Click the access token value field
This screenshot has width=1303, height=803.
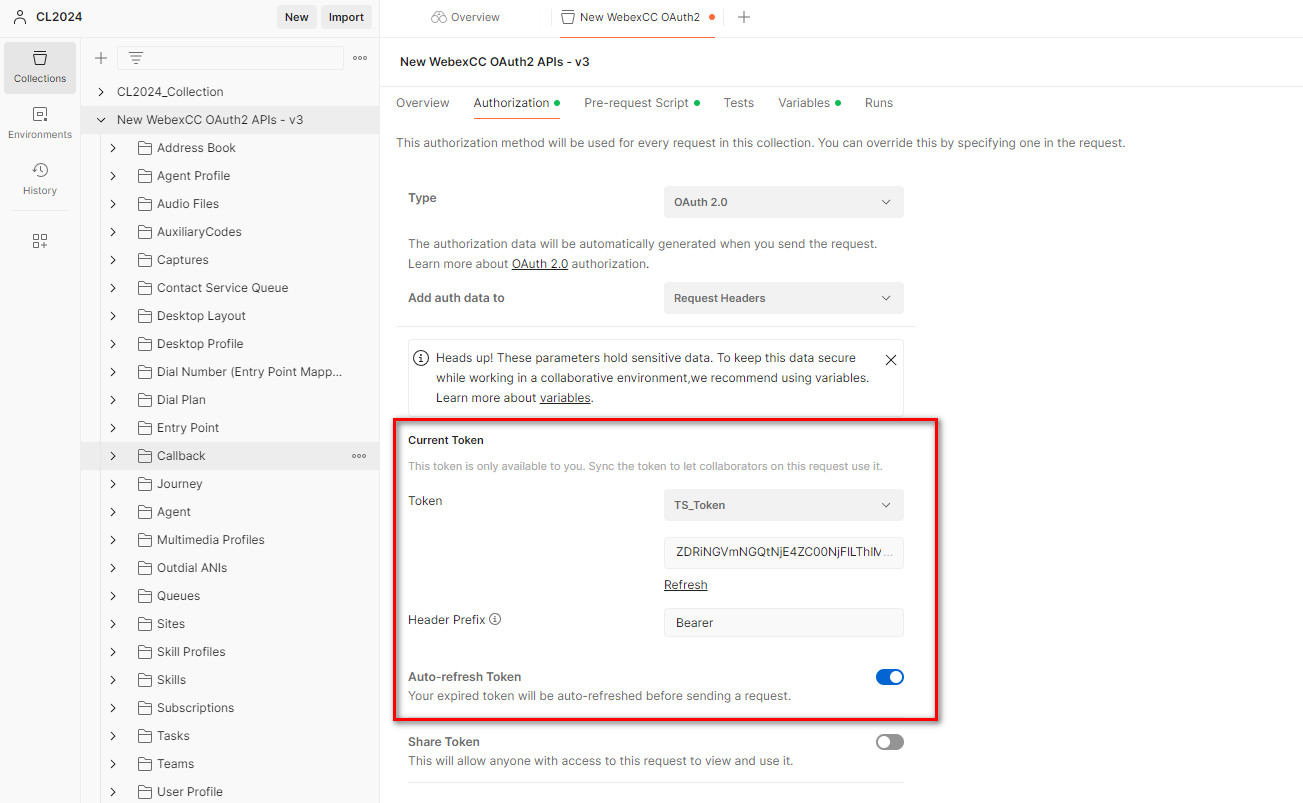[x=783, y=553]
